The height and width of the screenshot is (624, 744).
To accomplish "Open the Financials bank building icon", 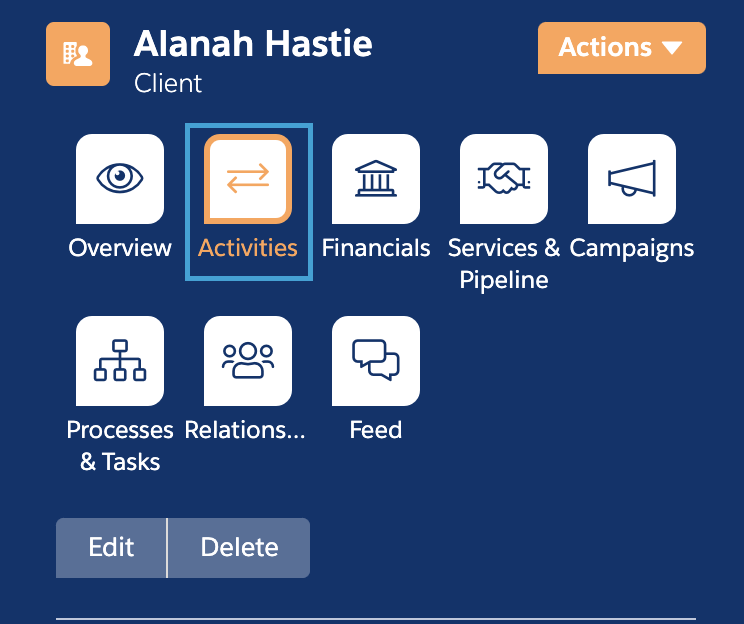I will (376, 178).
